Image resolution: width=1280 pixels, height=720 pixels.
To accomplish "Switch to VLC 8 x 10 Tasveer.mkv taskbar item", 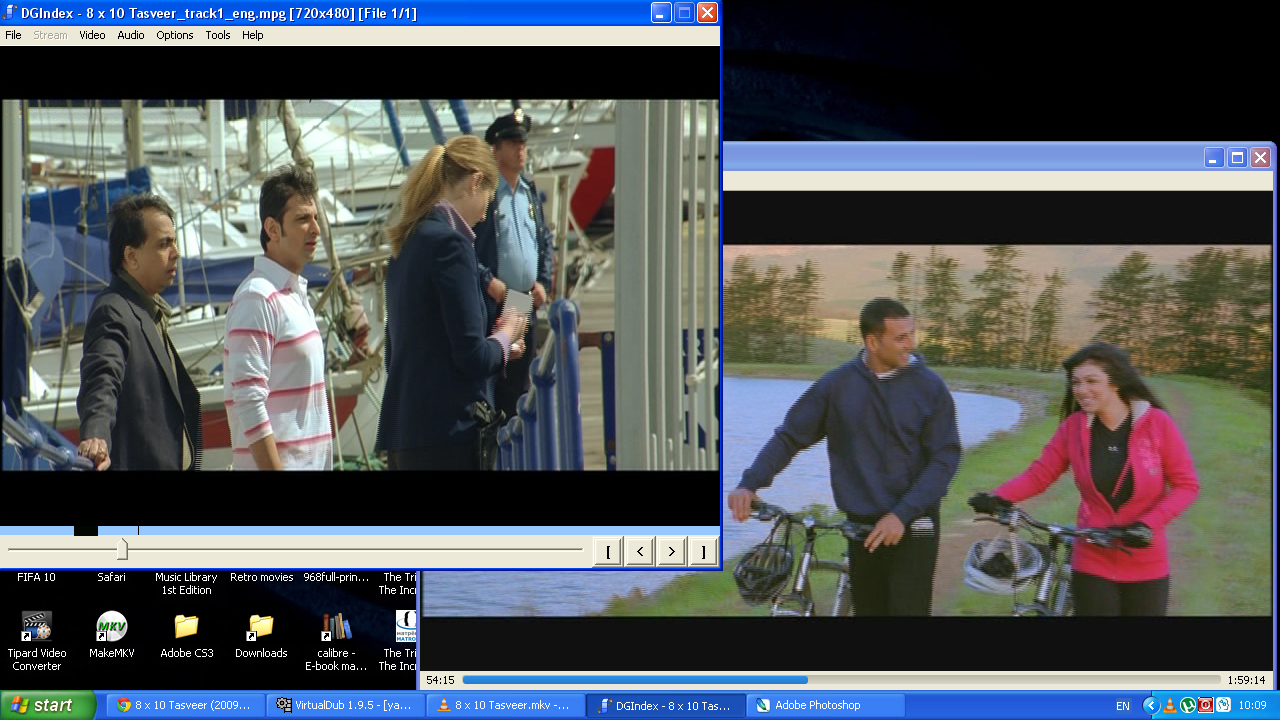I will click(505, 705).
